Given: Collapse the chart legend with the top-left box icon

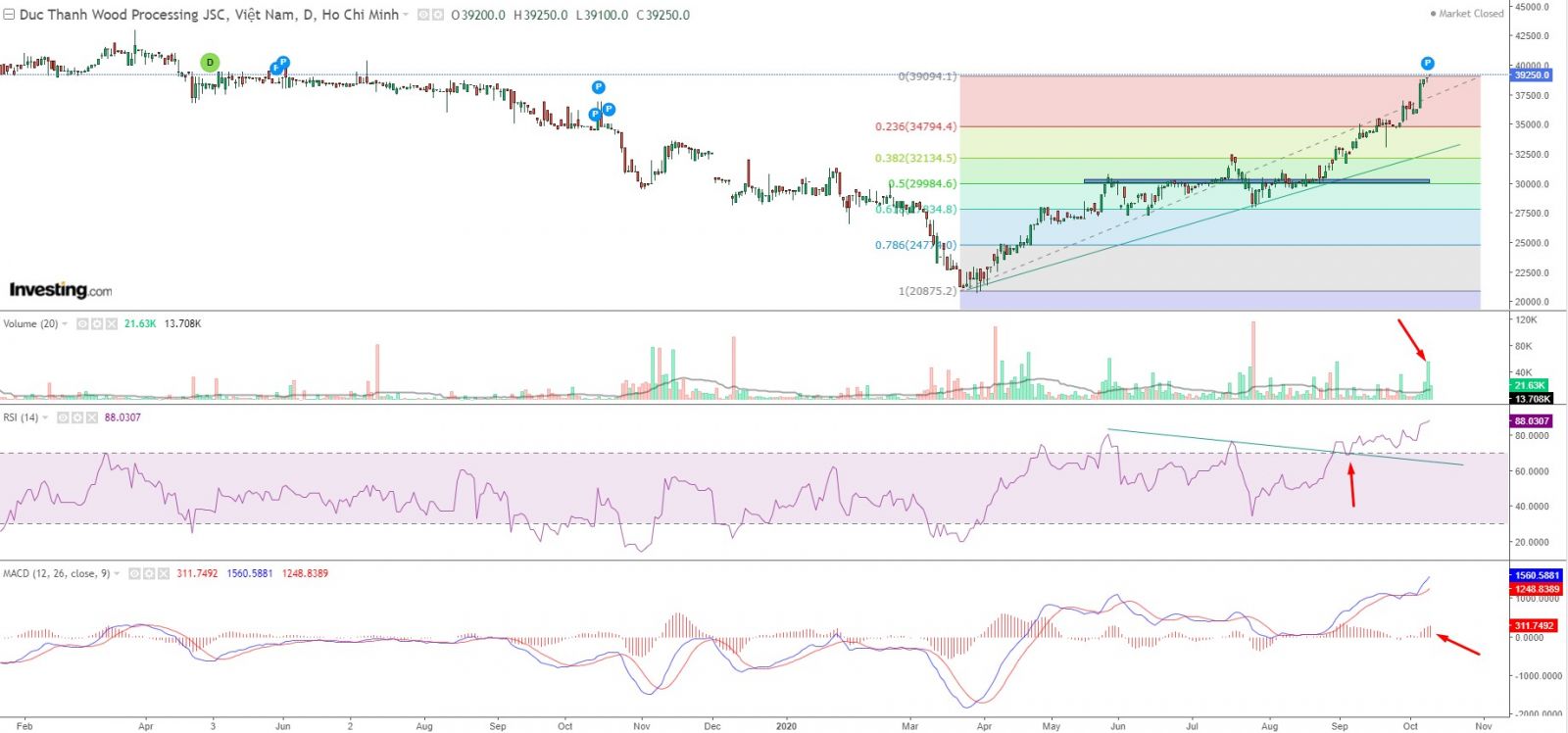Looking at the screenshot, I should pyautogui.click(x=9, y=15).
